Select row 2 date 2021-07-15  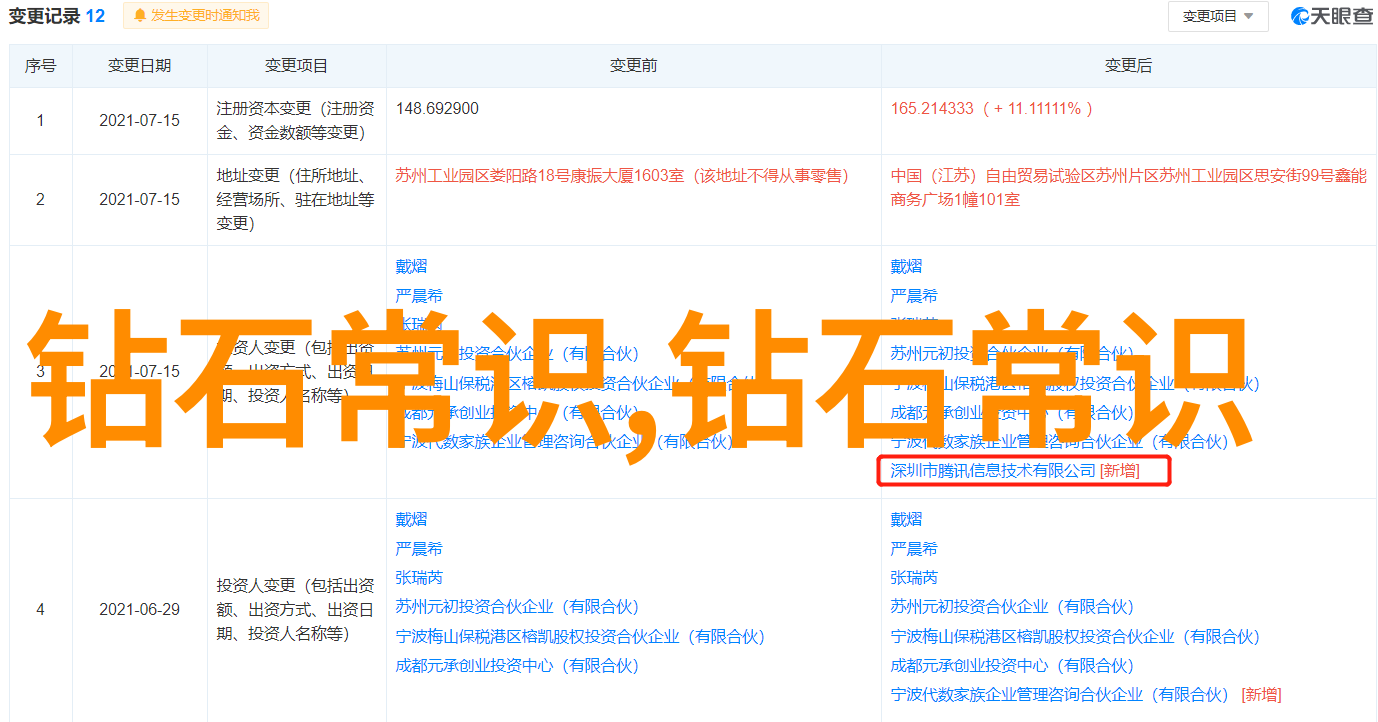[x=140, y=199]
